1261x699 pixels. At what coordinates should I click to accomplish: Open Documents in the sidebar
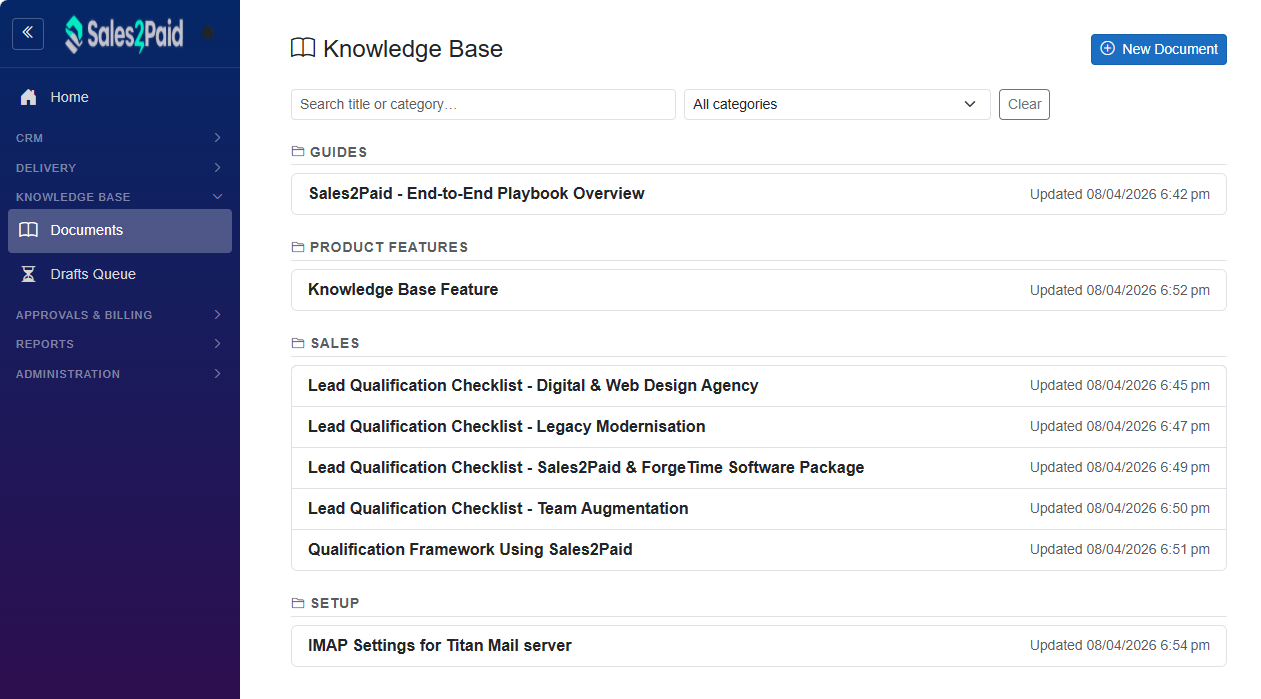120,230
